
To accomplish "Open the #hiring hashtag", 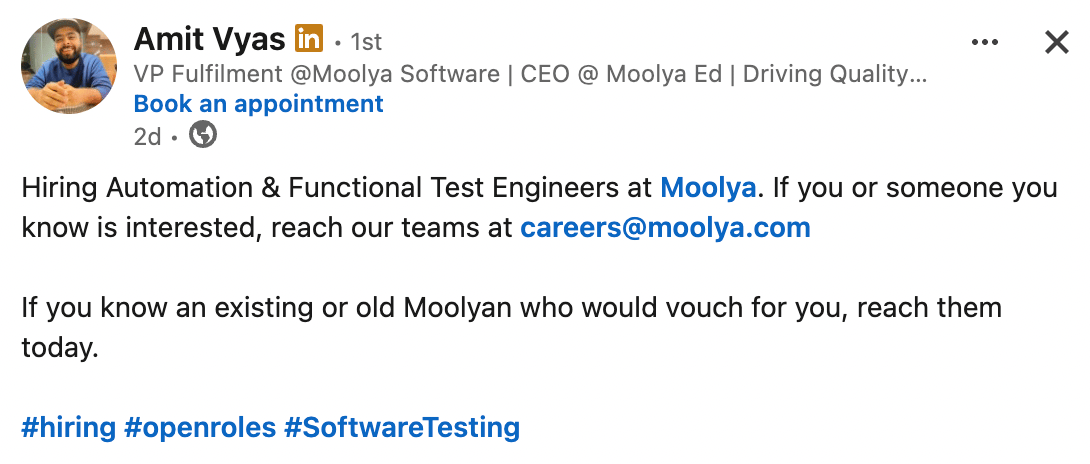I will 69,428.
